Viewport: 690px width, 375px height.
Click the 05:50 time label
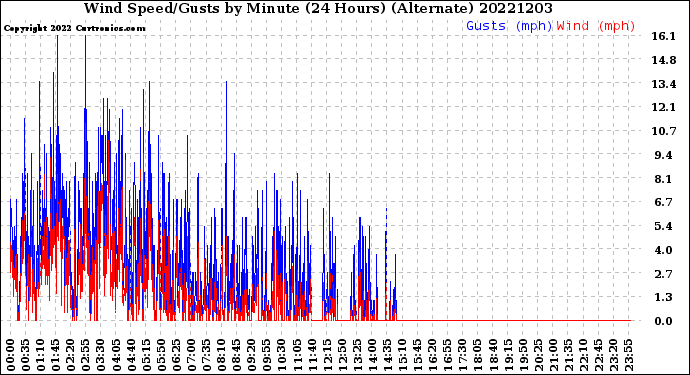click(161, 355)
